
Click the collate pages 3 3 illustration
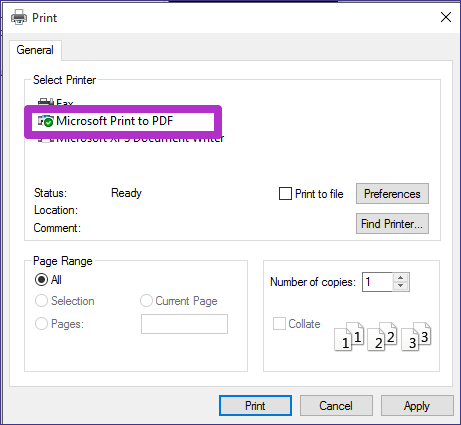click(x=416, y=336)
